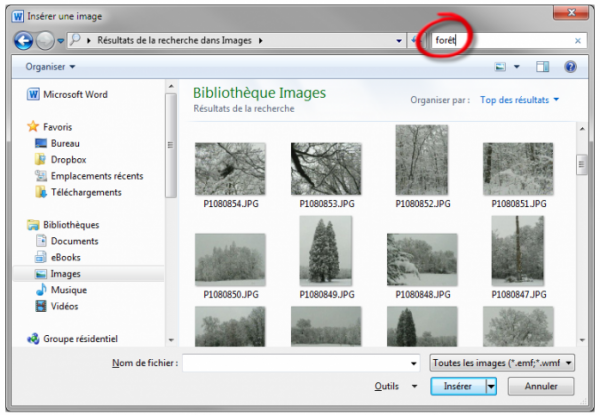Select Documents under Bibliothèques
The height and width of the screenshot is (415, 600).
pyautogui.click(x=74, y=241)
